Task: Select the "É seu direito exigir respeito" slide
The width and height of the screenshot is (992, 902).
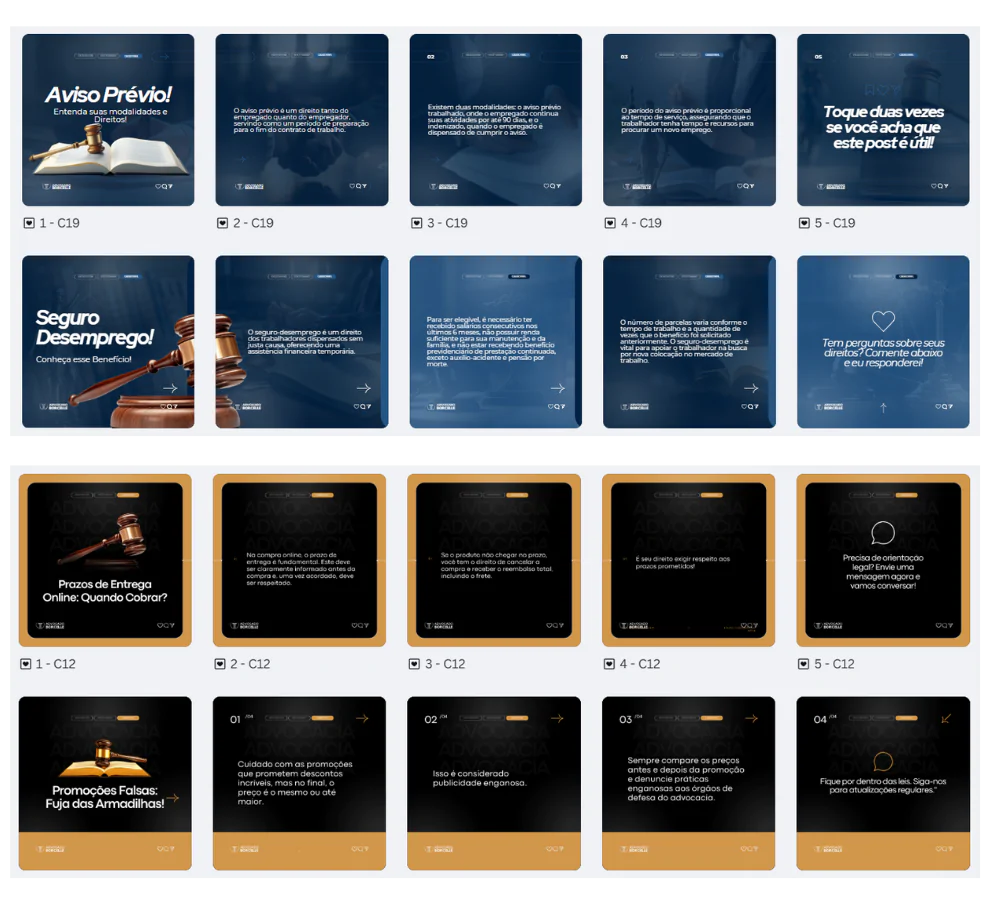Action: point(688,560)
